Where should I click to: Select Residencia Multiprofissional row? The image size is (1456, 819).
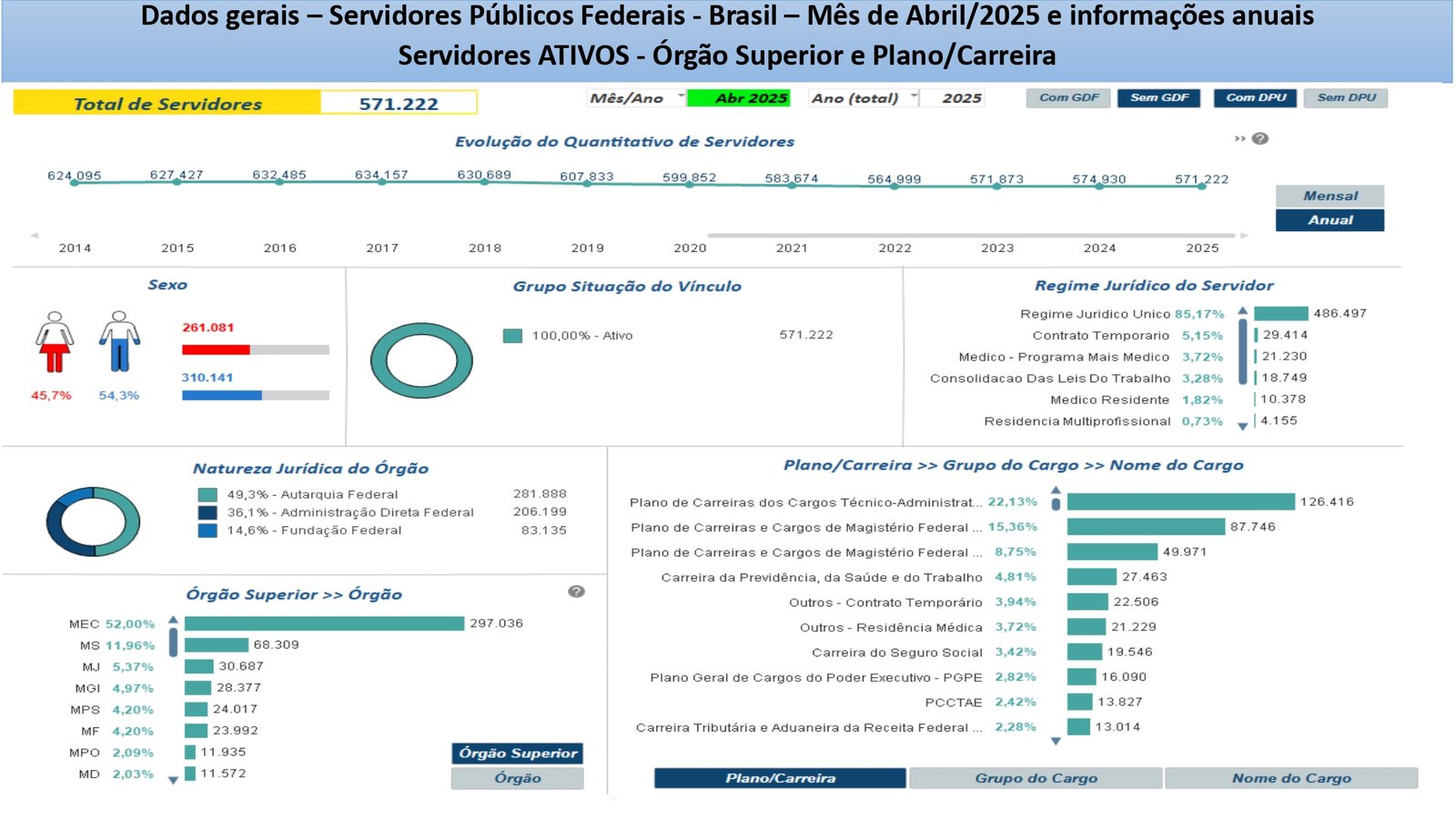[1141, 421]
